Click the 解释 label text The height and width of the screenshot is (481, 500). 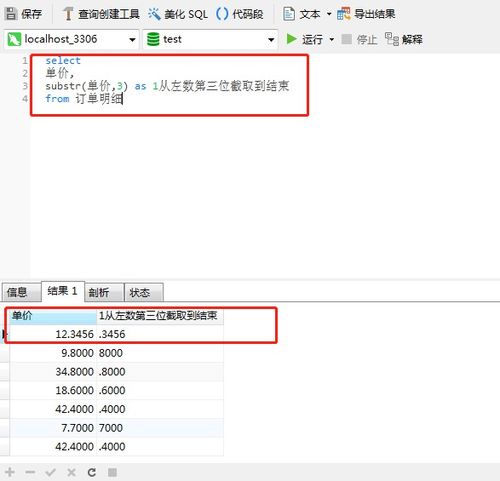412,39
